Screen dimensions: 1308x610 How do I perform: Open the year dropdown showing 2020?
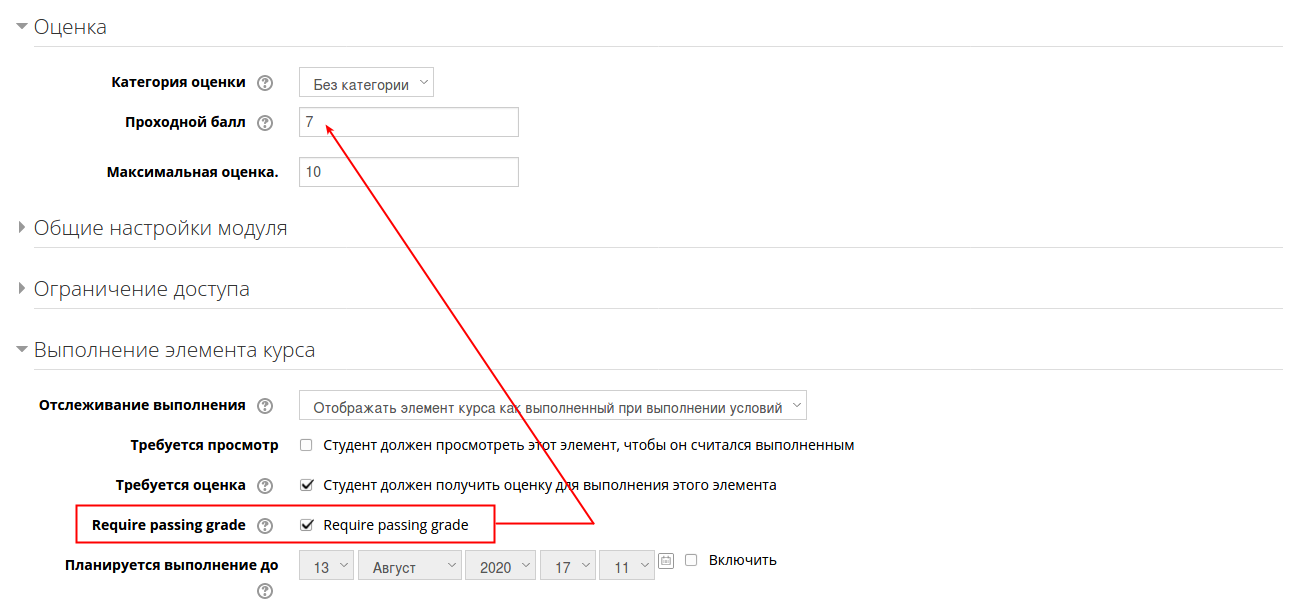point(500,566)
